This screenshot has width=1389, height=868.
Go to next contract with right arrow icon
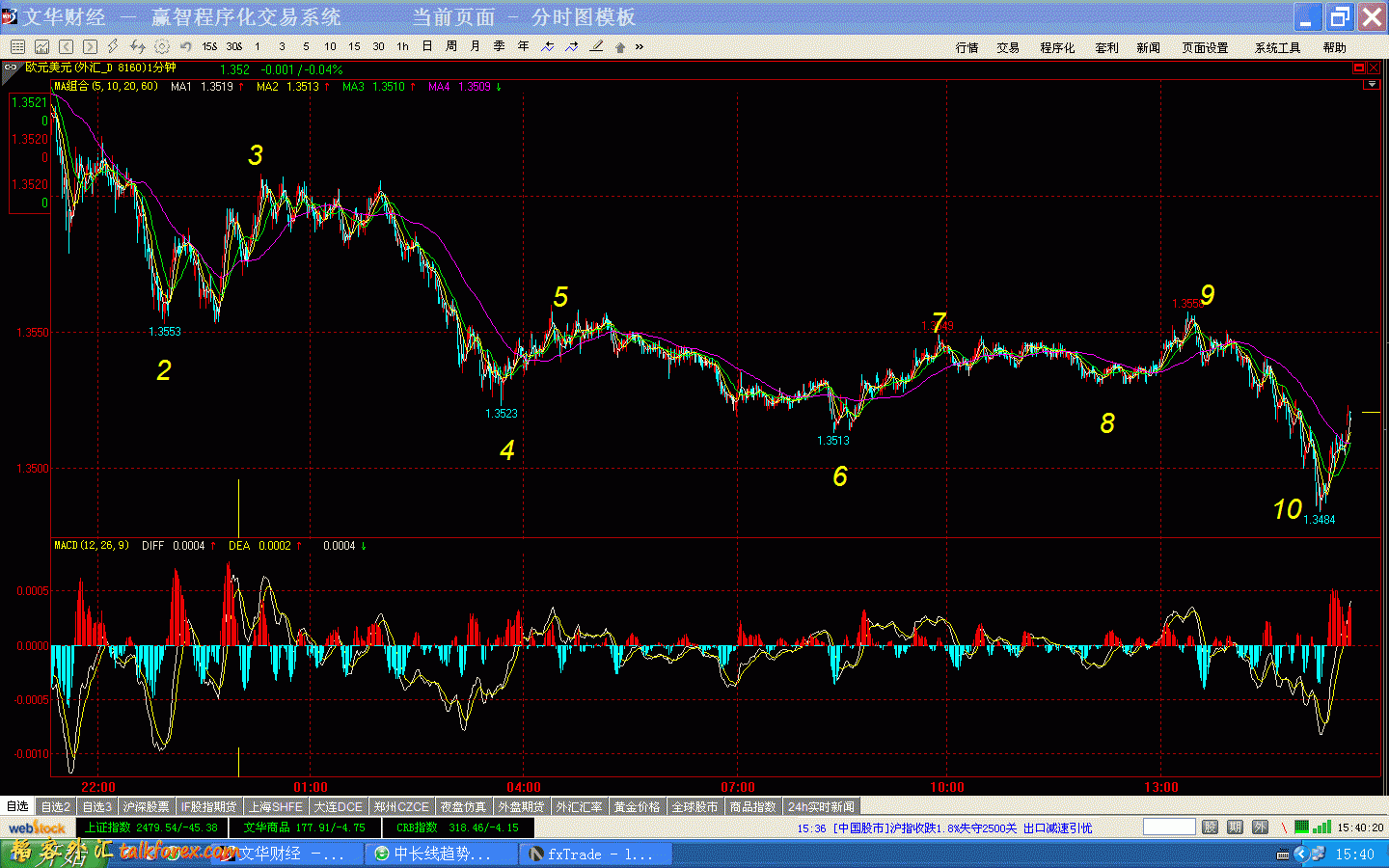[x=90, y=46]
